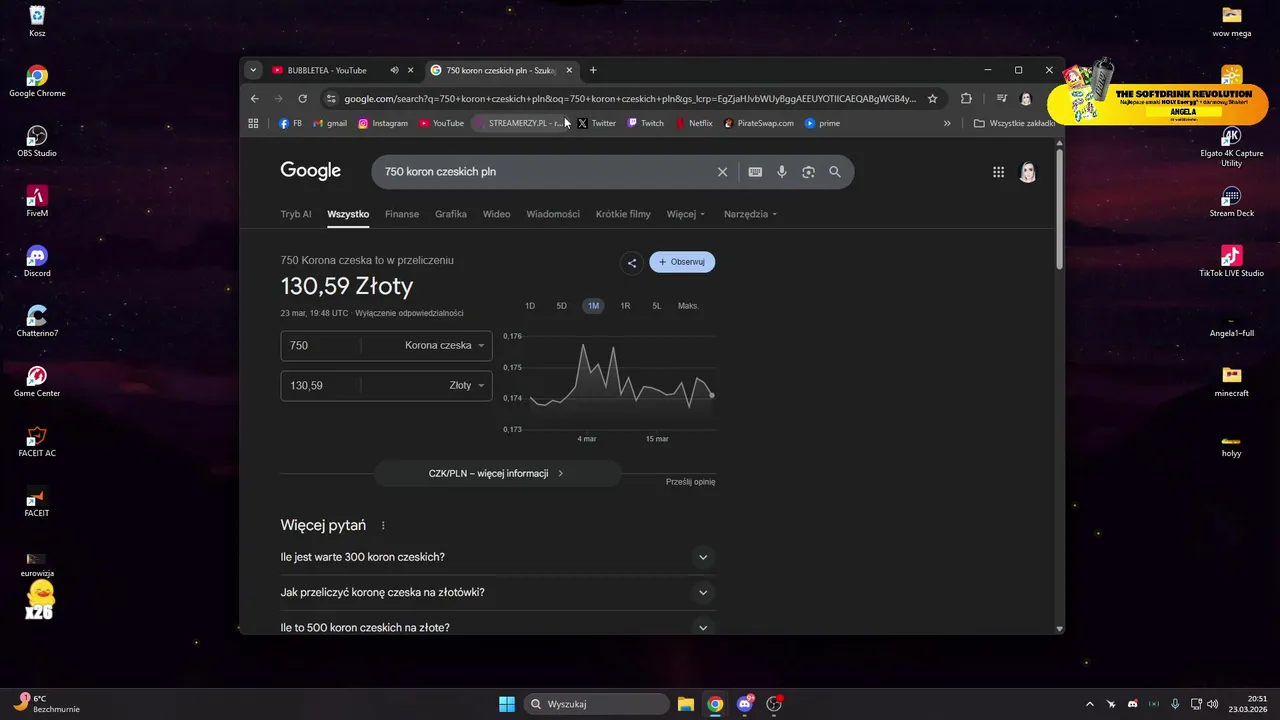This screenshot has height=720, width=1280.
Task: Switch to the Grafika search tab
Action: [x=451, y=214]
